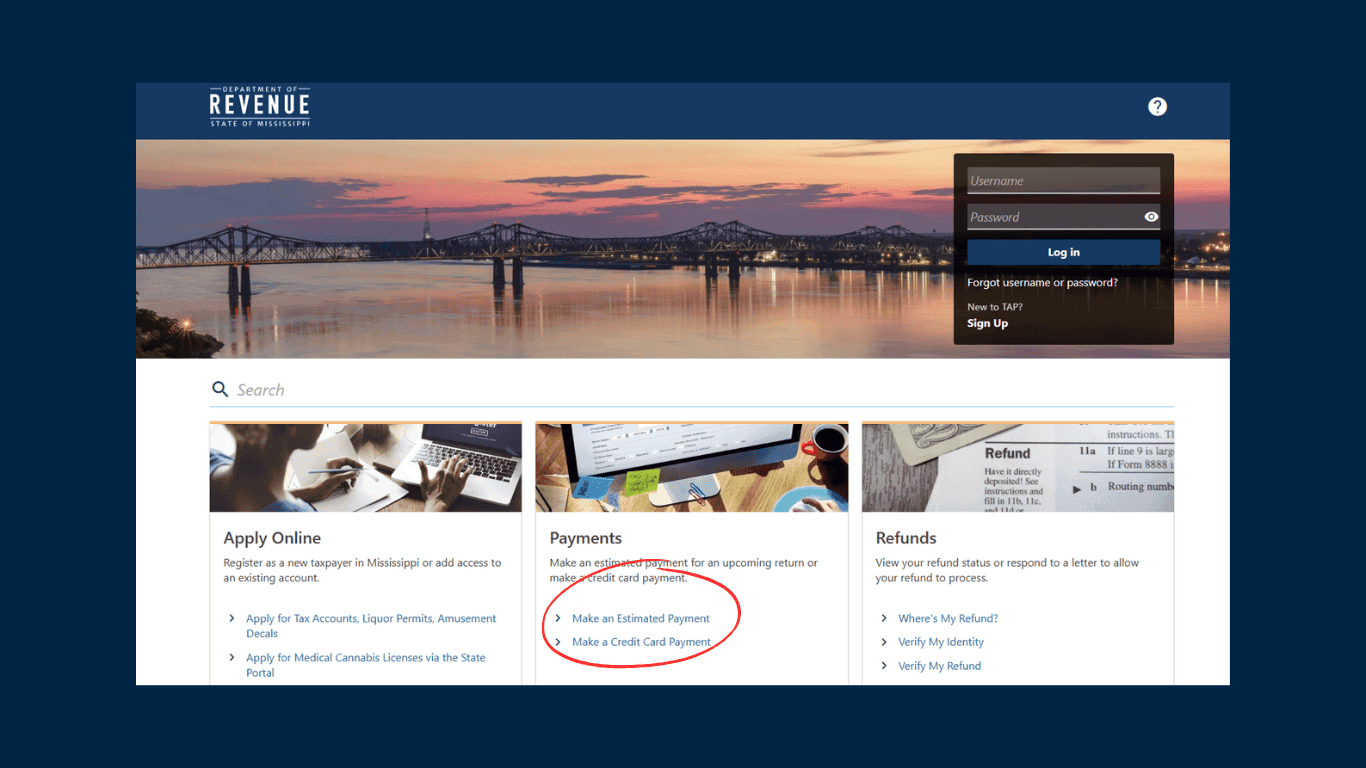Focus the Search text field
Screen dimensions: 1366x768
point(700,390)
